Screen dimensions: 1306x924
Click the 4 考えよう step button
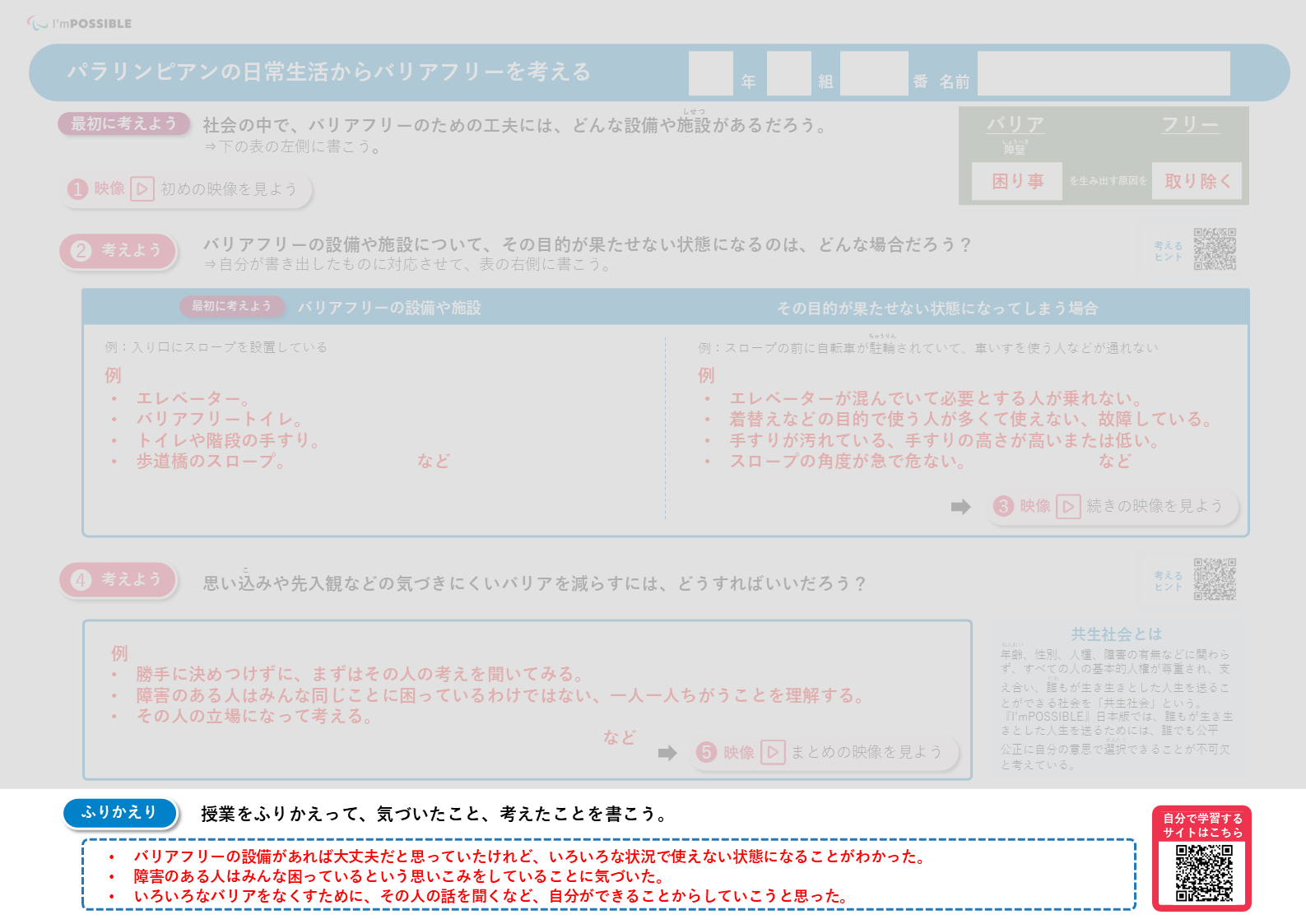point(118,580)
